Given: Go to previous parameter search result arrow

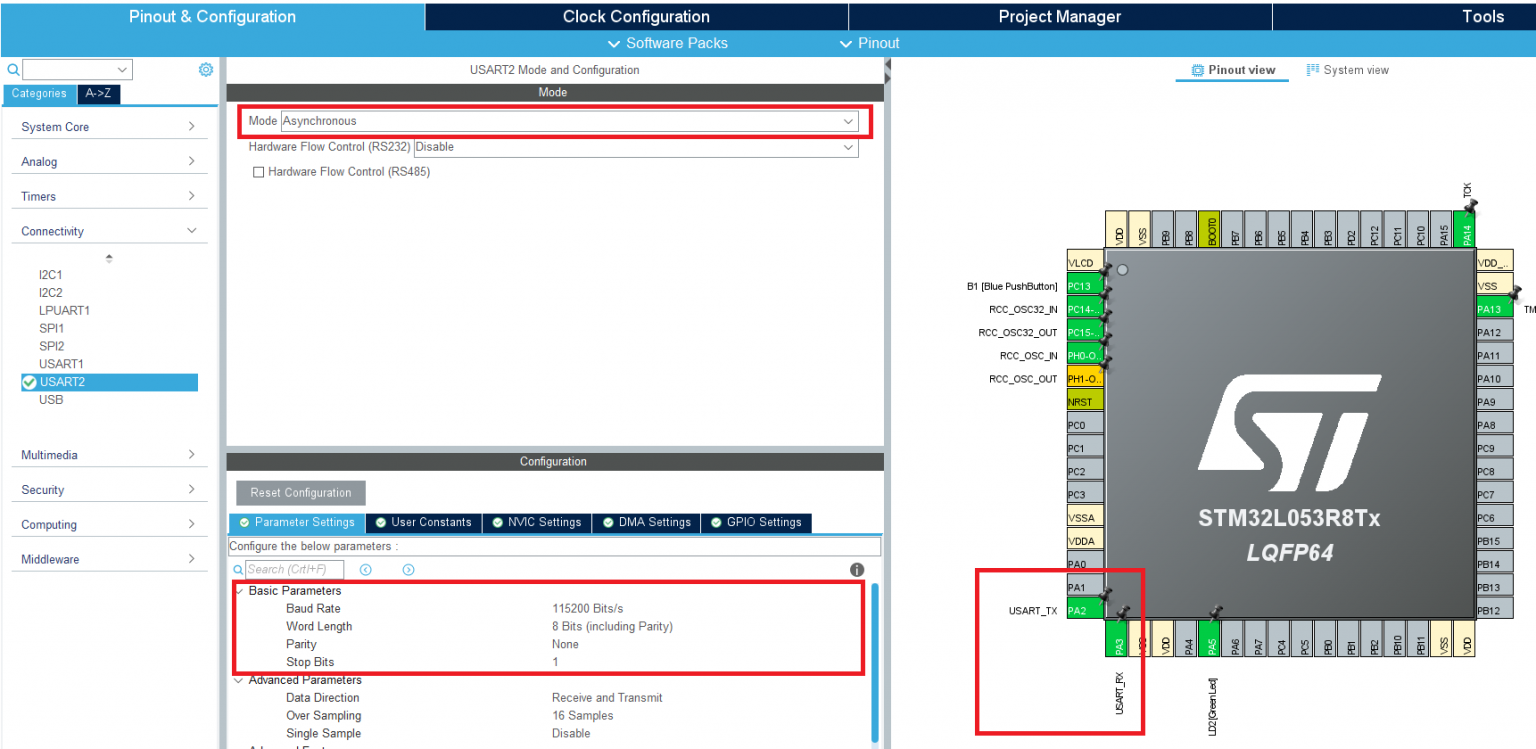Looking at the screenshot, I should (x=366, y=569).
